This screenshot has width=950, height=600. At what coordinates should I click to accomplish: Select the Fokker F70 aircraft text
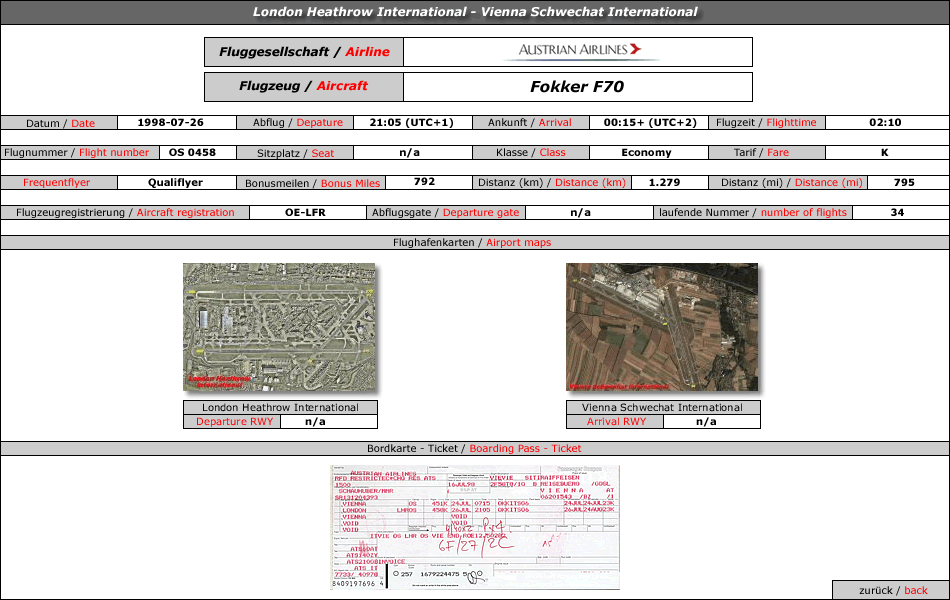coord(577,87)
